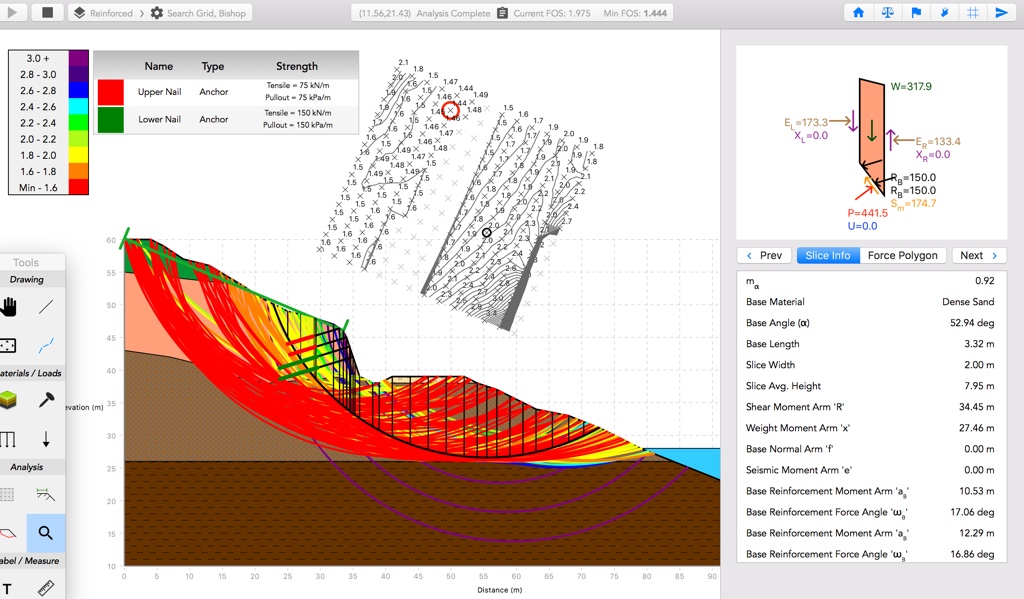This screenshot has width=1024, height=599.
Task: Click the red Upper Nail color swatch
Action: point(110,92)
